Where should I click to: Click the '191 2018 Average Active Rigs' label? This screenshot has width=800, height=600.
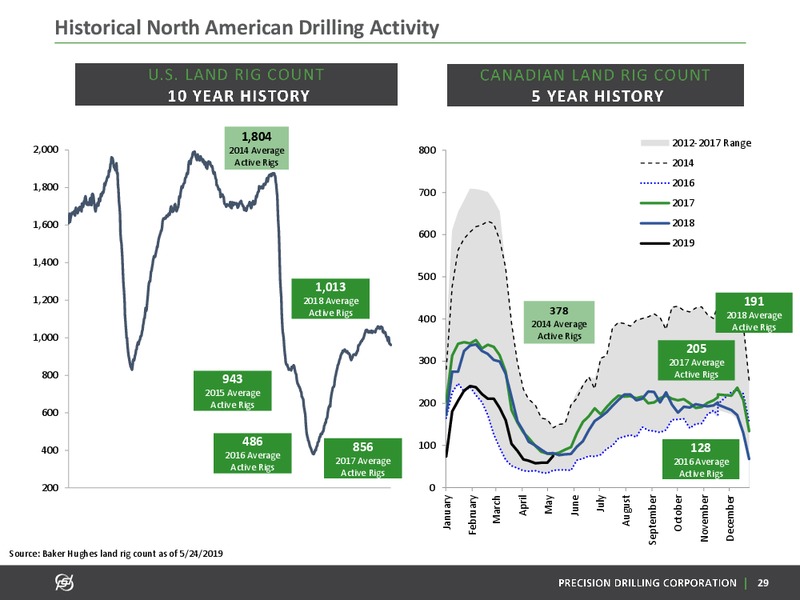point(754,313)
